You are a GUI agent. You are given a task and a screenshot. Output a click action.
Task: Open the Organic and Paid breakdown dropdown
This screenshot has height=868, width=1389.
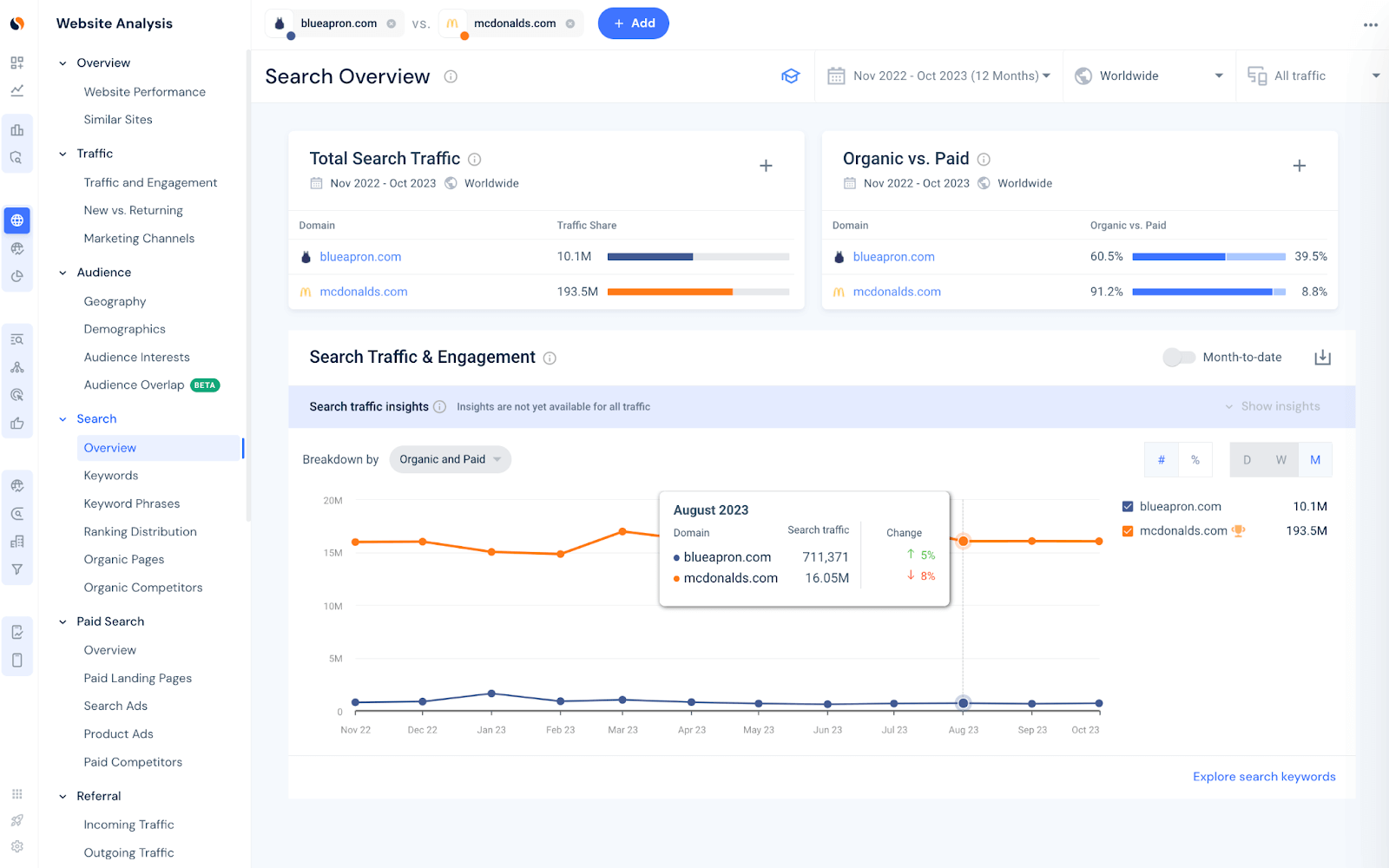pos(451,460)
